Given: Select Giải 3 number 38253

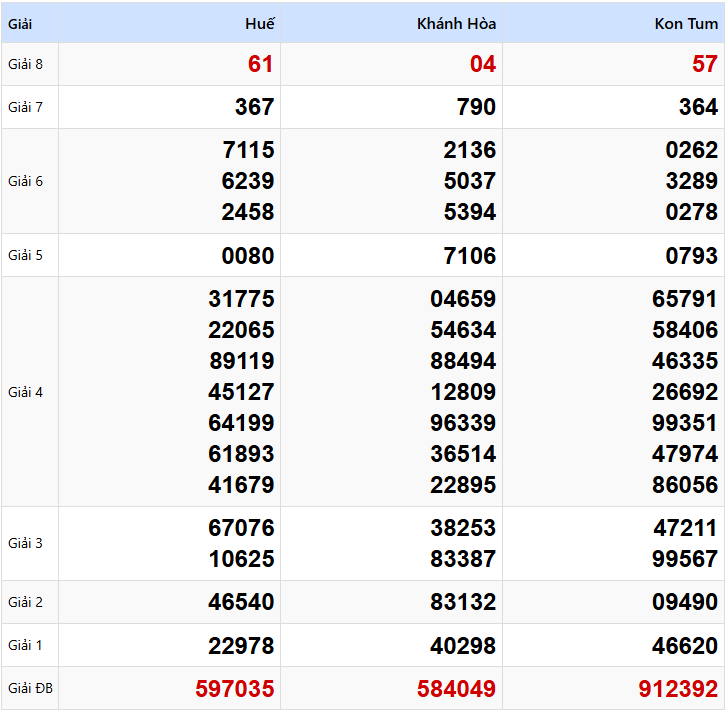Looking at the screenshot, I should 463,528.
